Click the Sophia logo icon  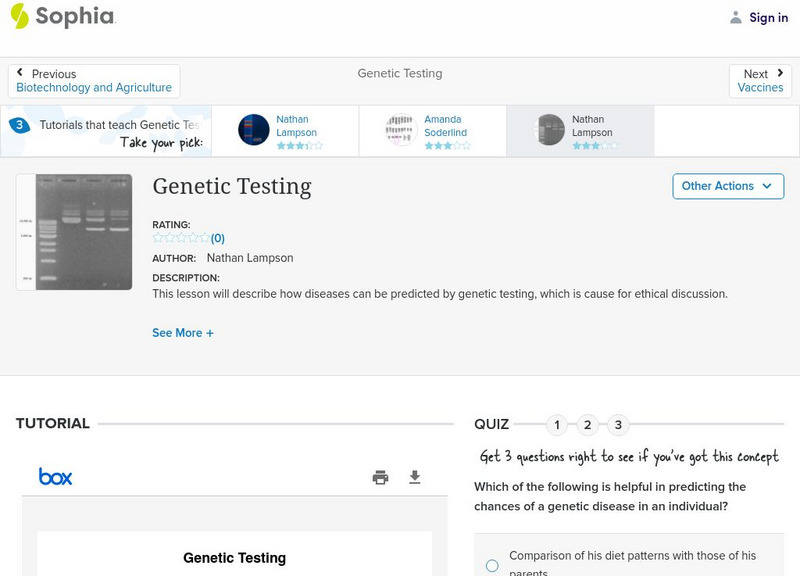click(20, 16)
